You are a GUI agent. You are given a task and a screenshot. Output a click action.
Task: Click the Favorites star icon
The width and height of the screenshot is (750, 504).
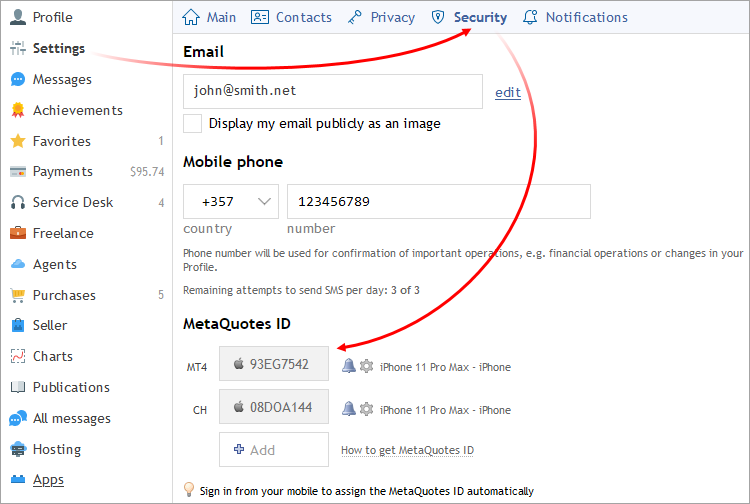click(x=18, y=141)
